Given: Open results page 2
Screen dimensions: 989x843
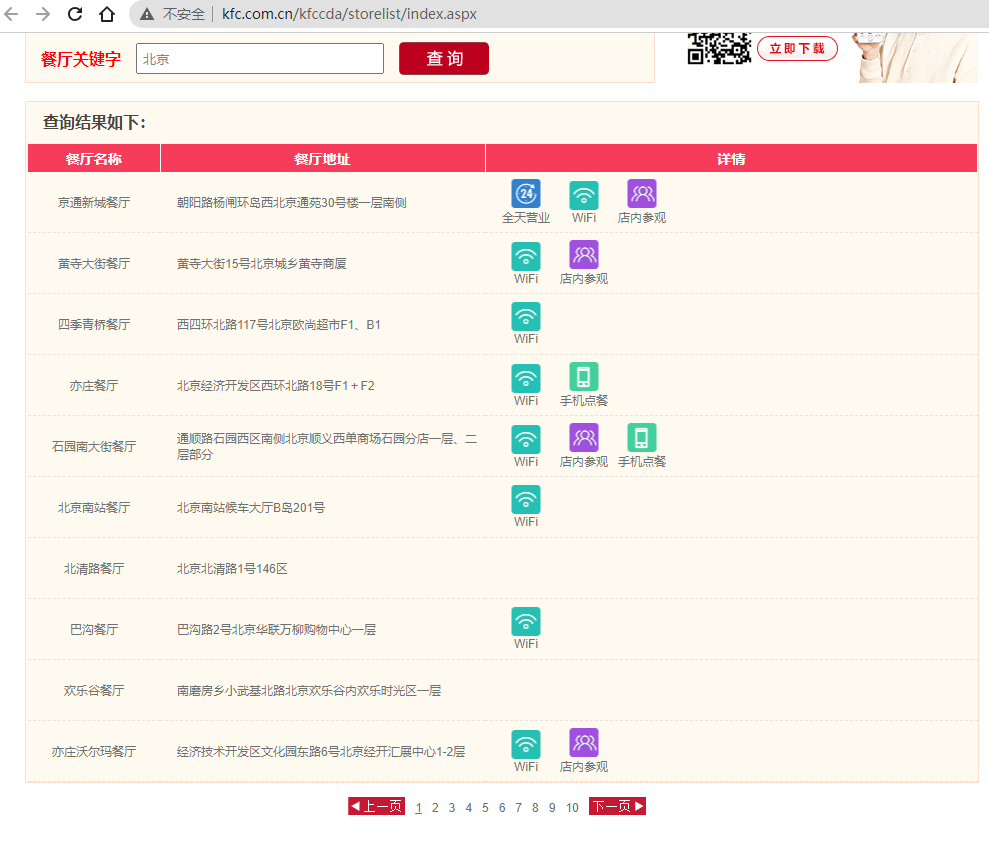Looking at the screenshot, I should [435, 808].
